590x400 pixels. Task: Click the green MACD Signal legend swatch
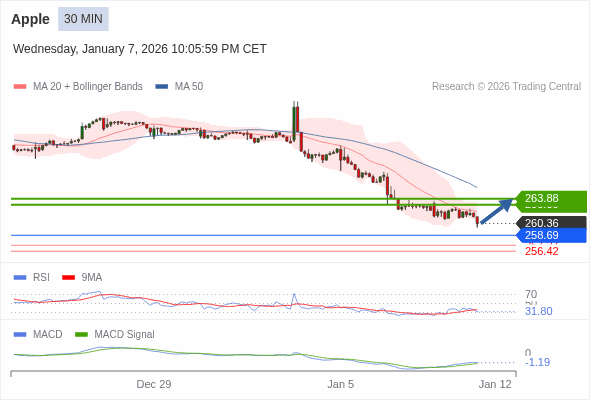81,335
